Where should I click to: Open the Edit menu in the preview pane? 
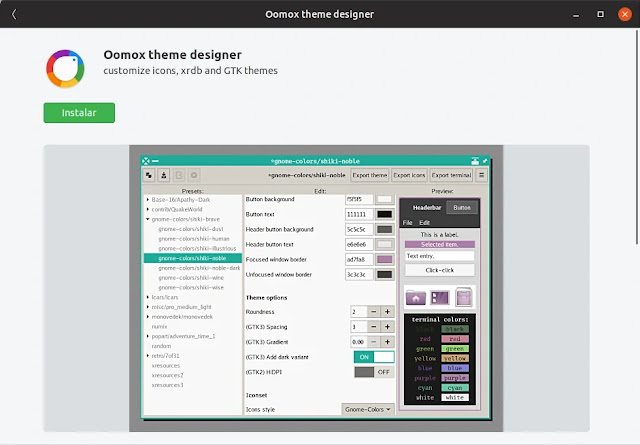(424, 222)
